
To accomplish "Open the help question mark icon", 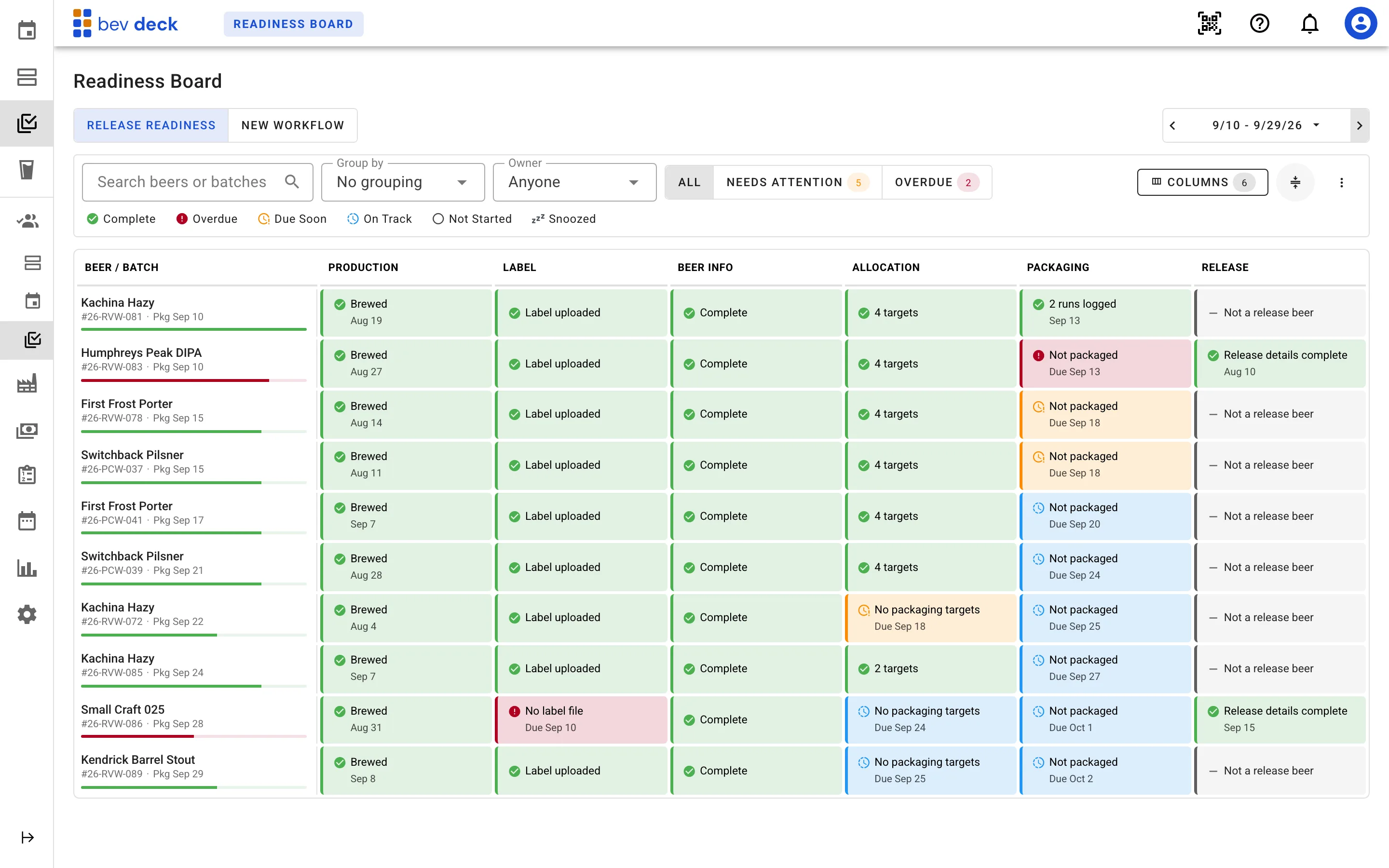I will 1259,24.
